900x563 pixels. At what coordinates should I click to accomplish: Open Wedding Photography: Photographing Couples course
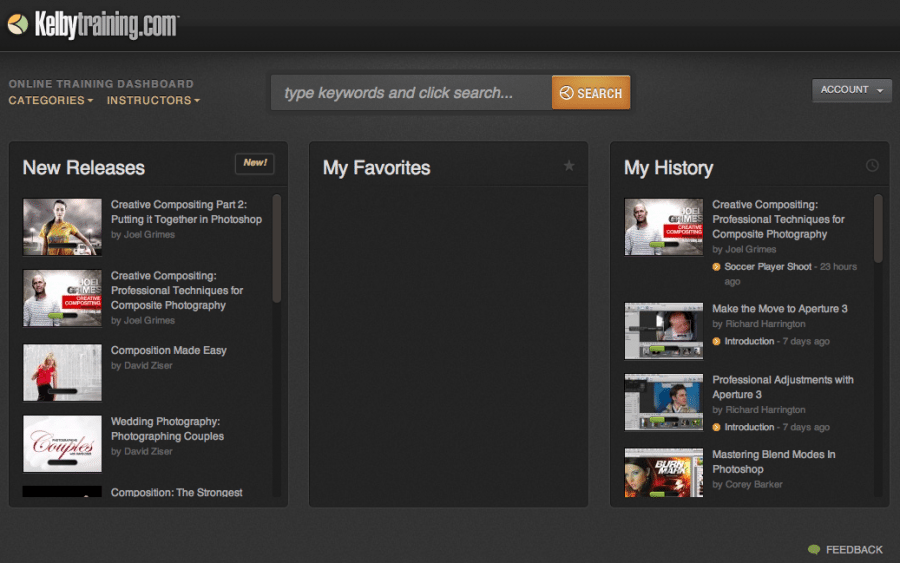click(167, 429)
